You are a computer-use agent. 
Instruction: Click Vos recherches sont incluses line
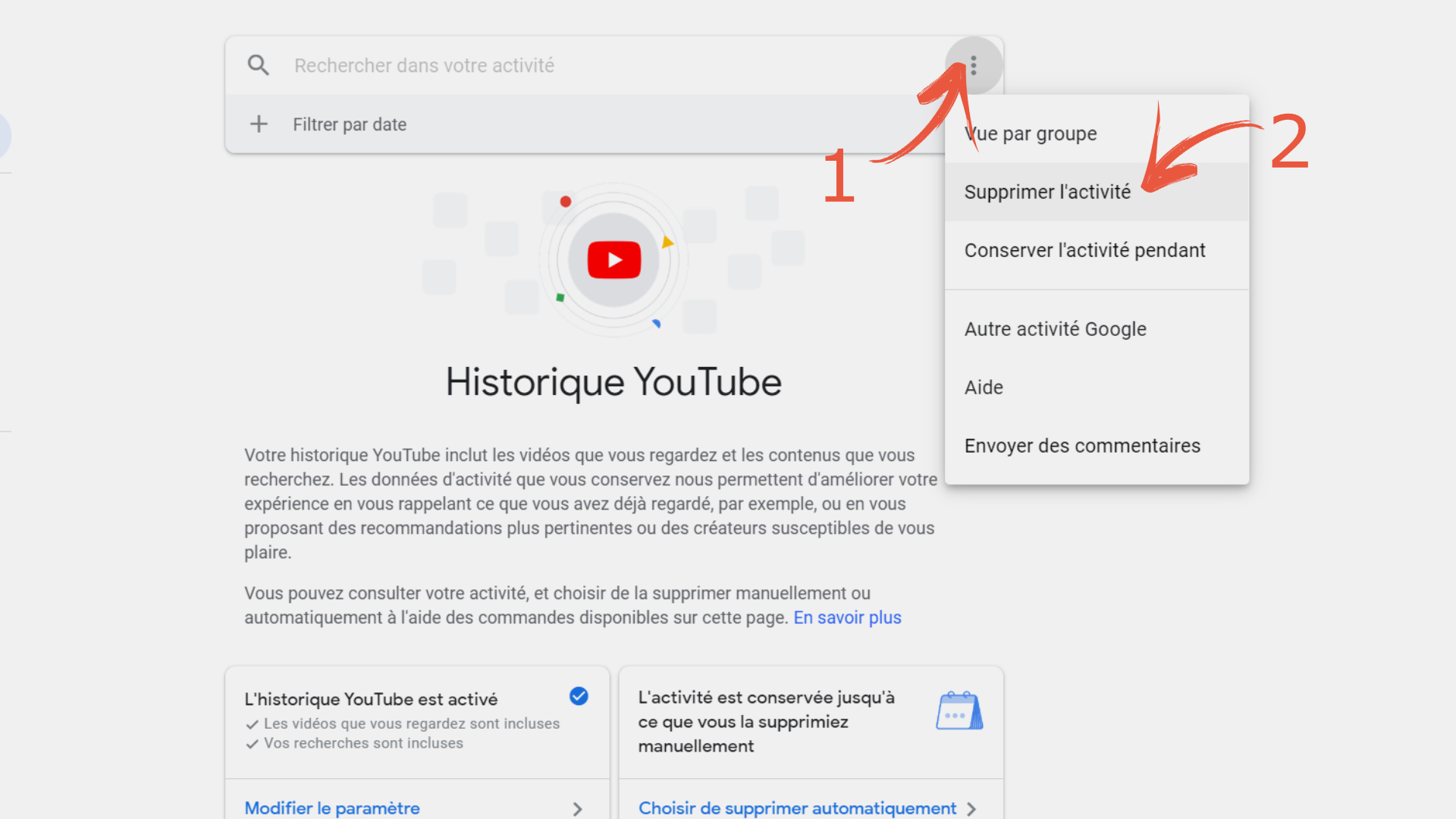pos(363,744)
